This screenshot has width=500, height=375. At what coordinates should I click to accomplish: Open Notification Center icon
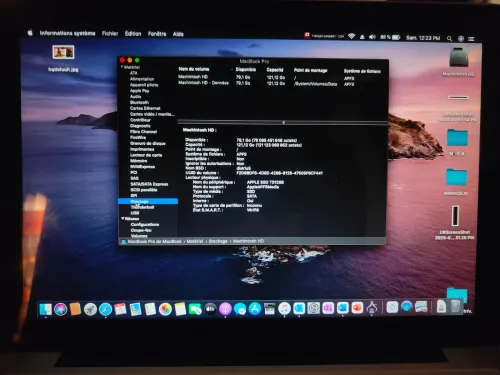[471, 39]
